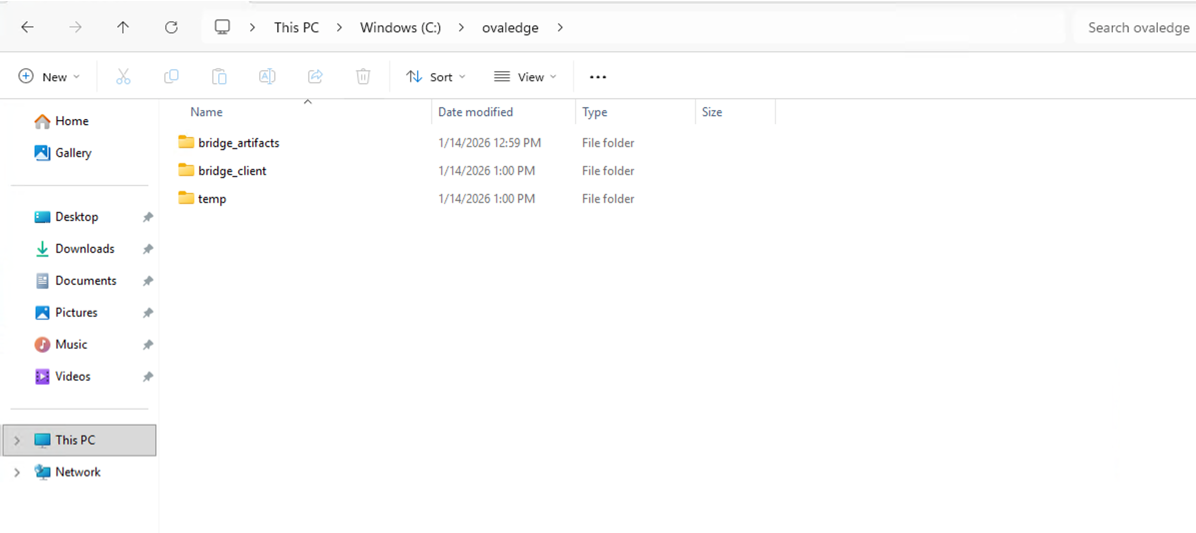Screen dimensions: 1196x533
Task: Click the Paste clipboard icon
Action: [219, 77]
